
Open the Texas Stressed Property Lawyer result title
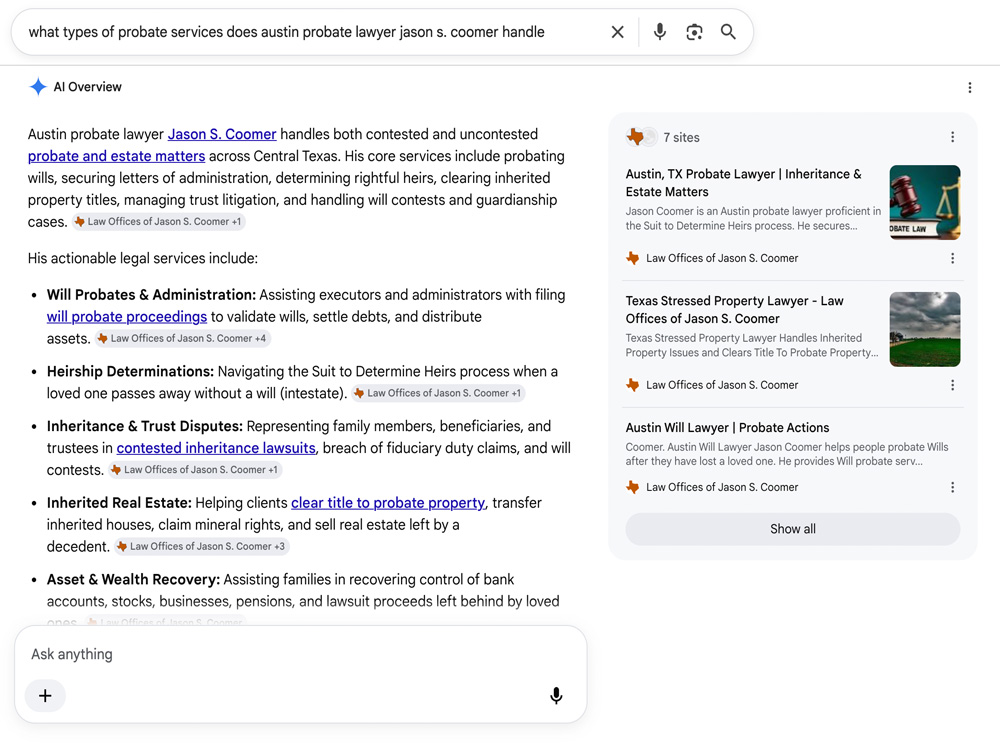[734, 310]
